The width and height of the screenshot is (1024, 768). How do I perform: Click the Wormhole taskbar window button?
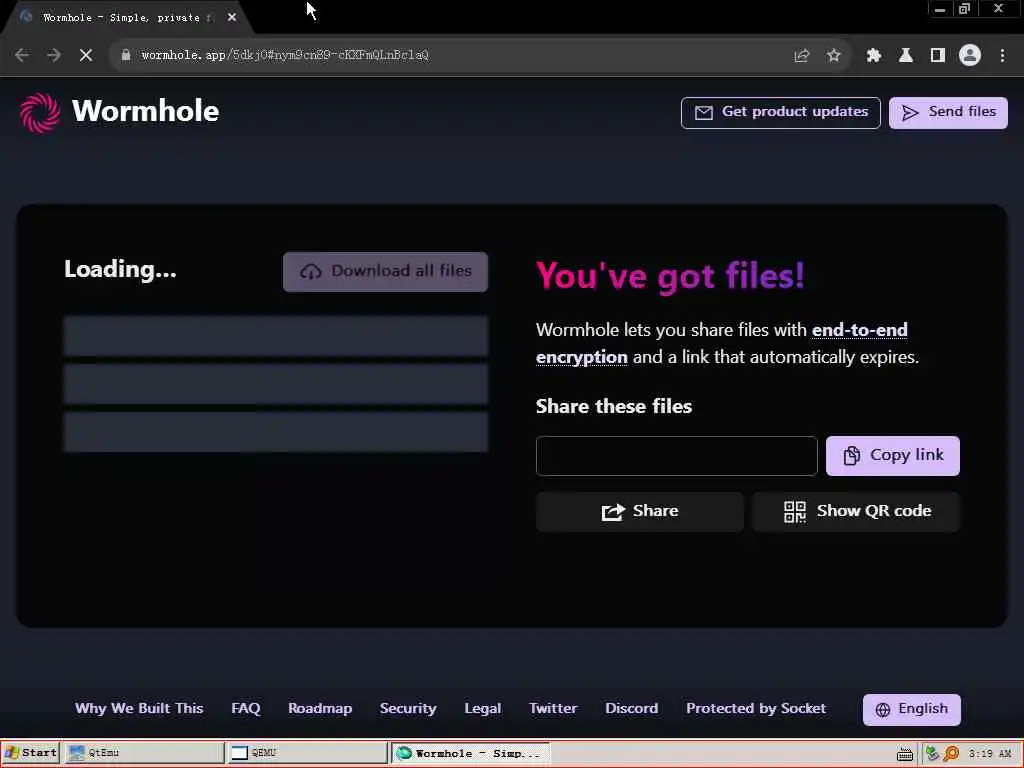470,753
